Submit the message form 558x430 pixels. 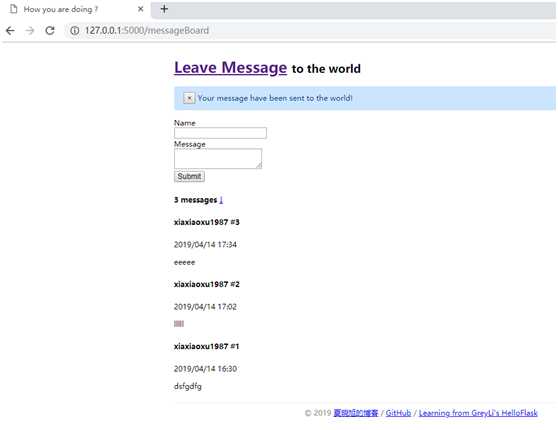click(189, 176)
